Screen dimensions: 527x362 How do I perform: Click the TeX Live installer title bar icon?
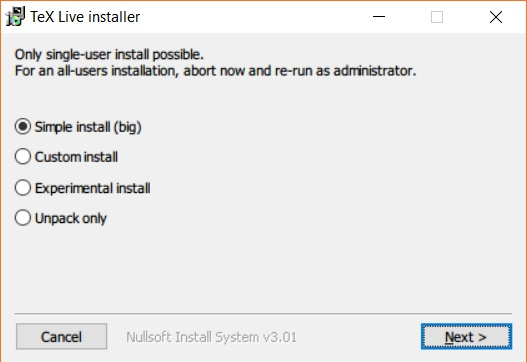15,16
